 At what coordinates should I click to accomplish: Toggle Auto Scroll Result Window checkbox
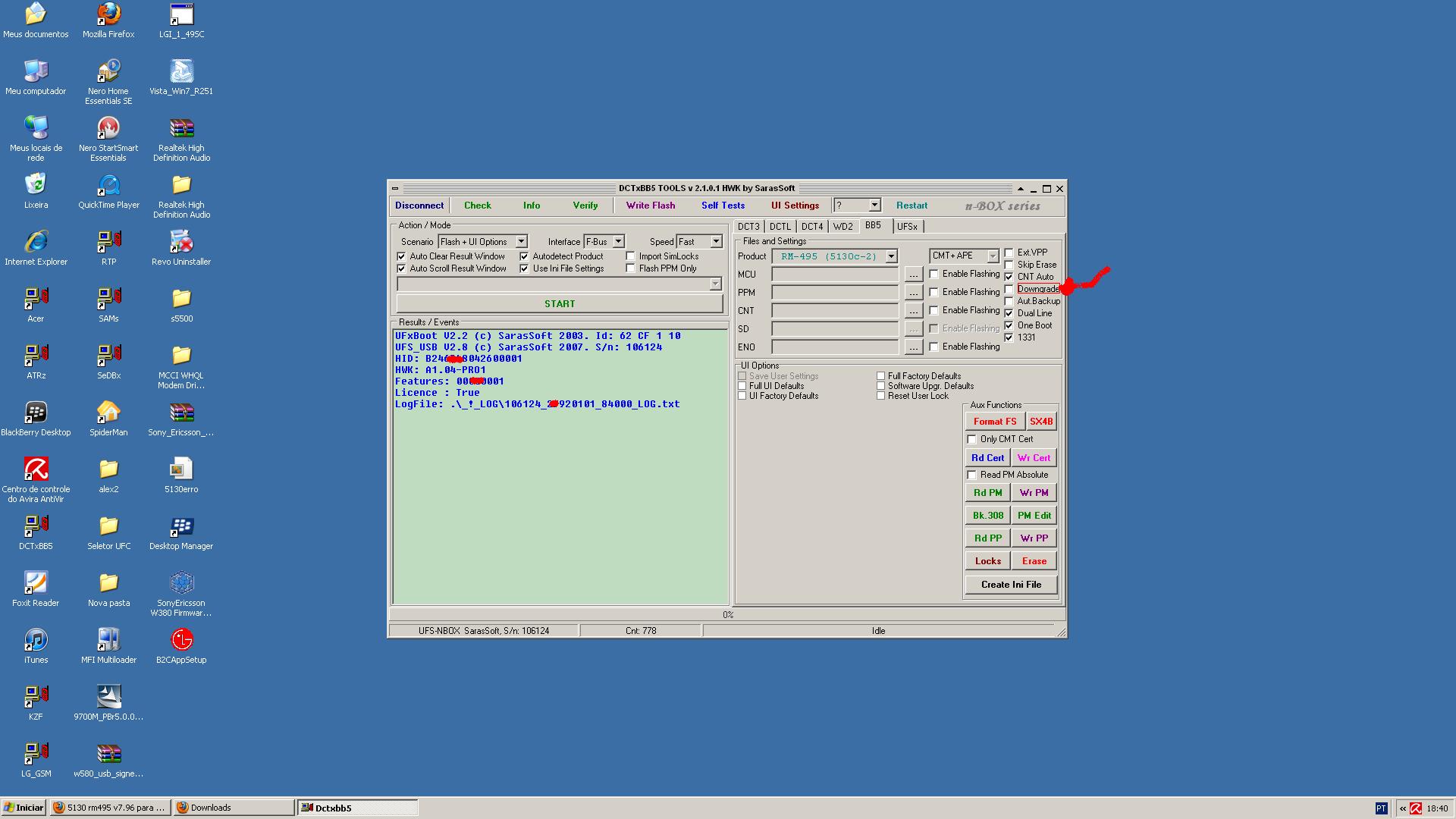pyautogui.click(x=401, y=268)
